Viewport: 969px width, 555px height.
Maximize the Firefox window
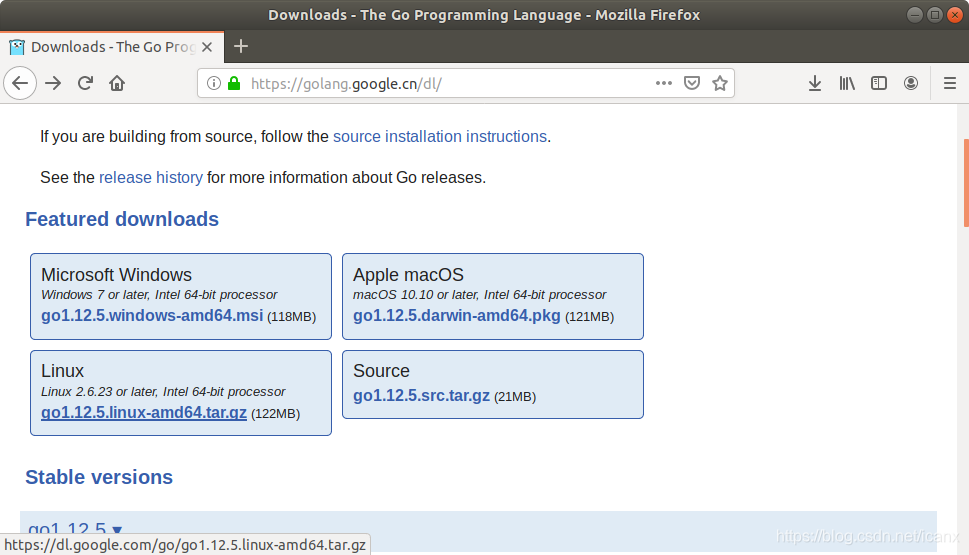(935, 15)
